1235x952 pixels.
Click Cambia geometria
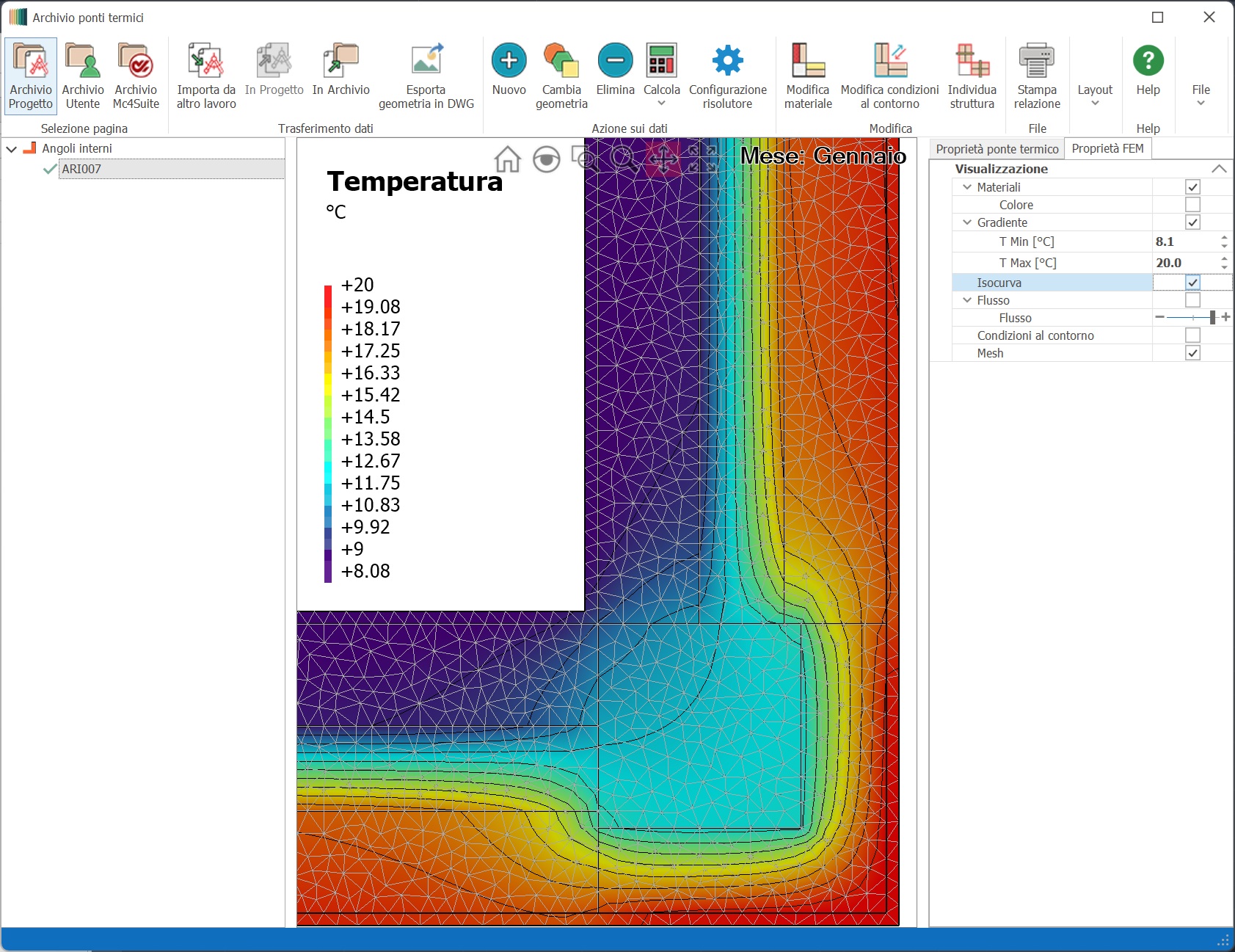point(561,76)
